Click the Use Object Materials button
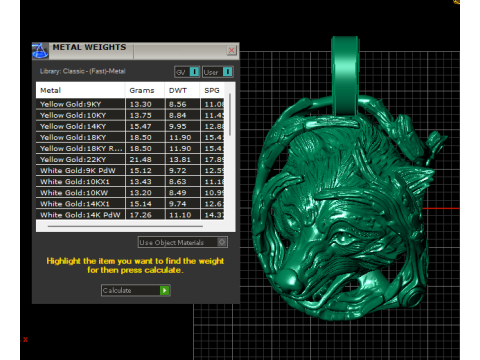Viewport: 480px width, 360px height. (x=183, y=242)
